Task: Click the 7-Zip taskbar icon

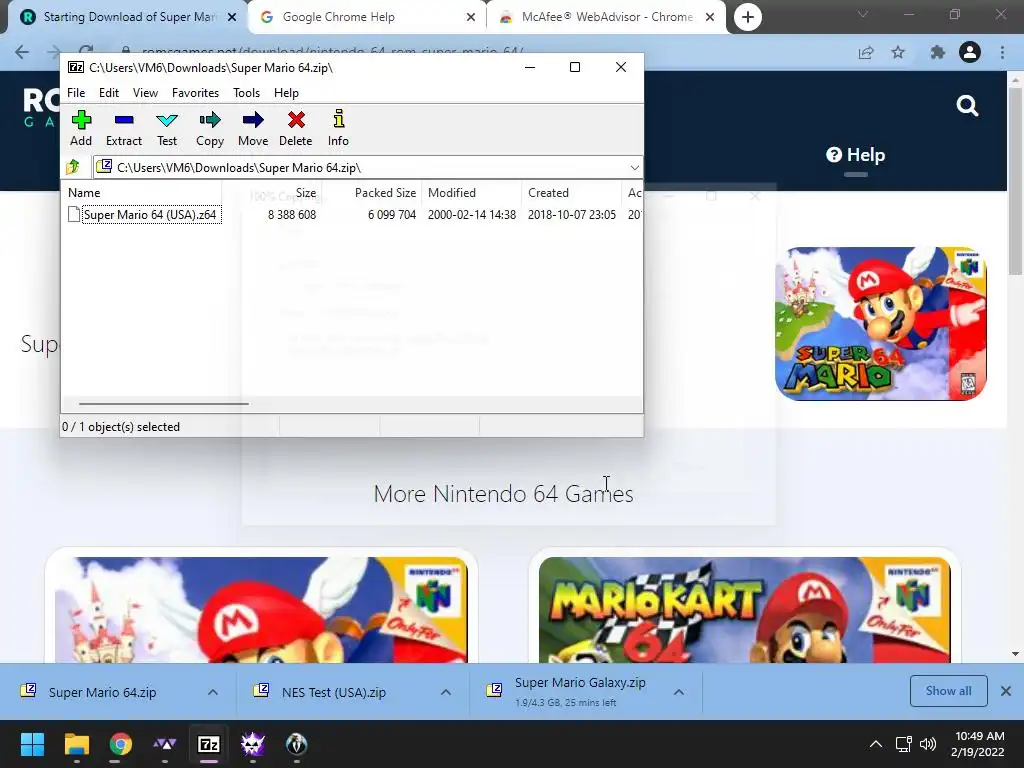Action: pyautogui.click(x=209, y=744)
